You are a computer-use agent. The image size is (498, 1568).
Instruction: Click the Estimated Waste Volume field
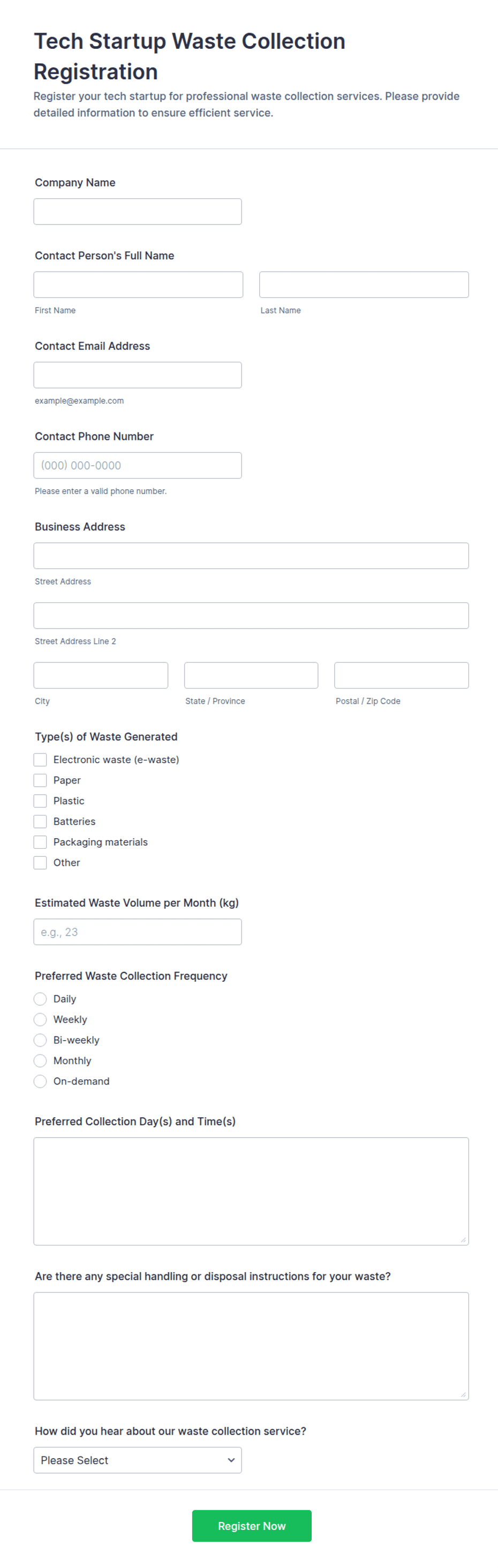click(x=138, y=932)
